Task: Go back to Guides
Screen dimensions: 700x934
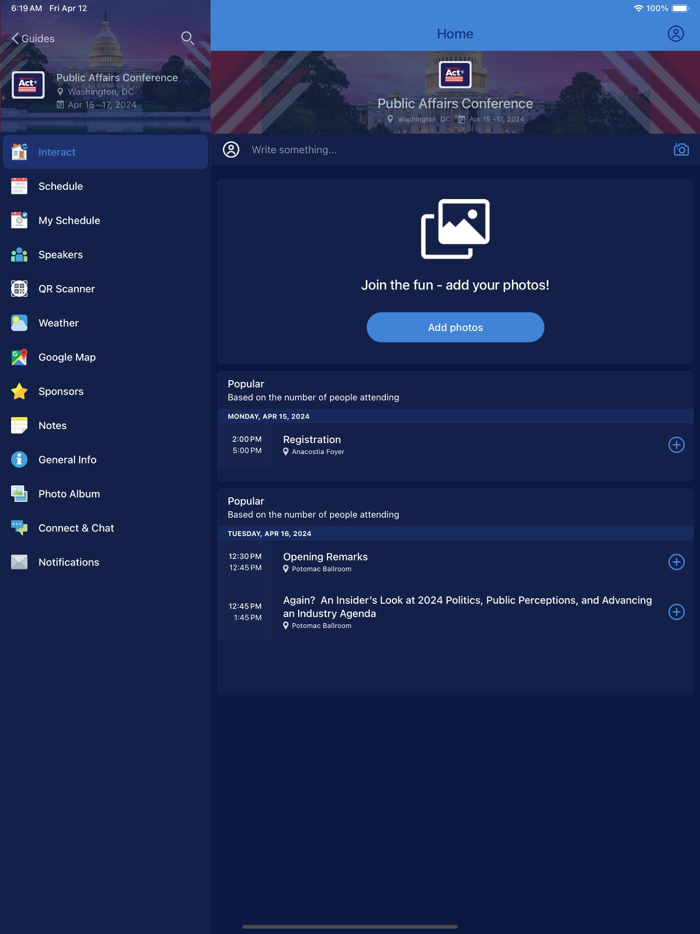Action: [x=33, y=39]
